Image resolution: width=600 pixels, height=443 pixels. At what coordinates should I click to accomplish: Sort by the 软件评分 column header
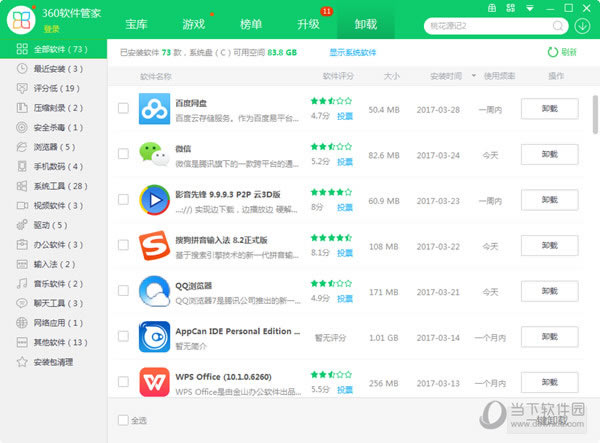pos(338,76)
